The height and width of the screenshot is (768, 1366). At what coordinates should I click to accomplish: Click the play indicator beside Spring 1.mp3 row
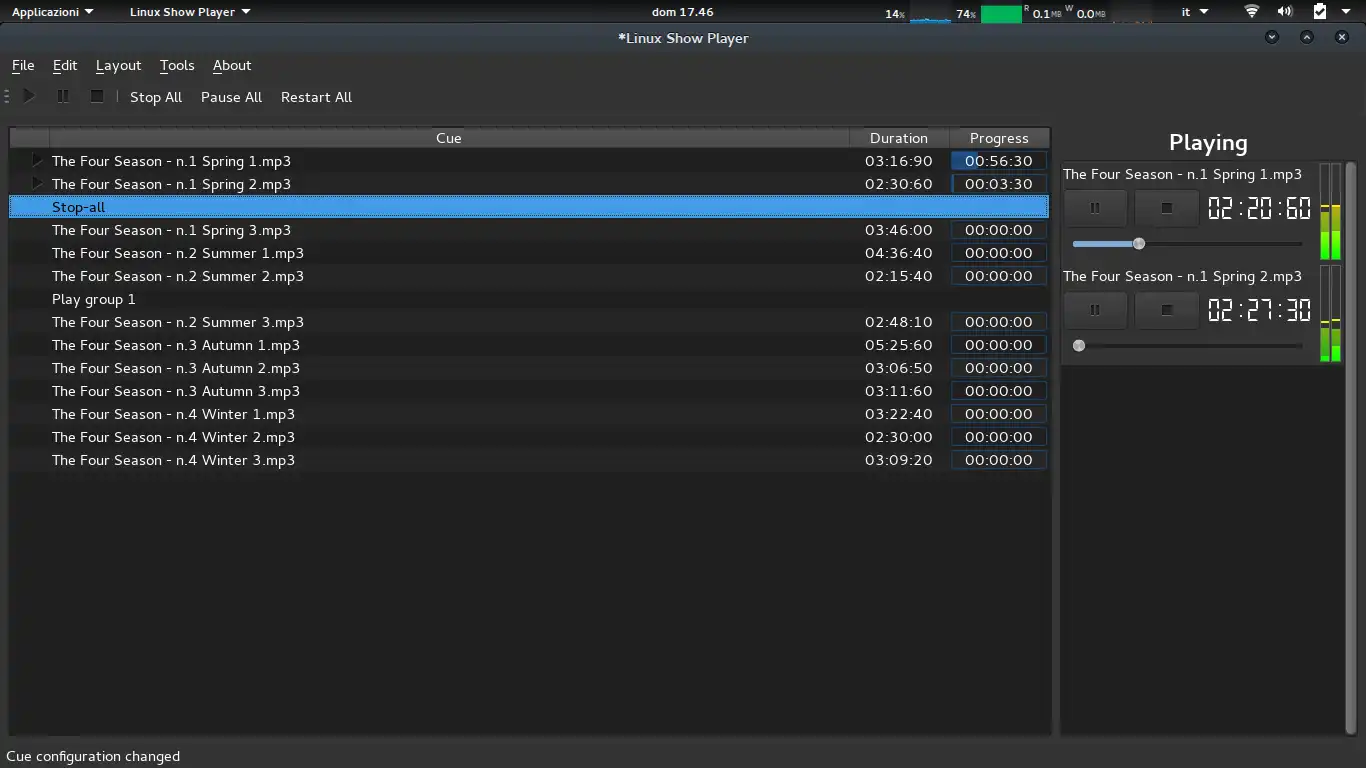pos(38,161)
